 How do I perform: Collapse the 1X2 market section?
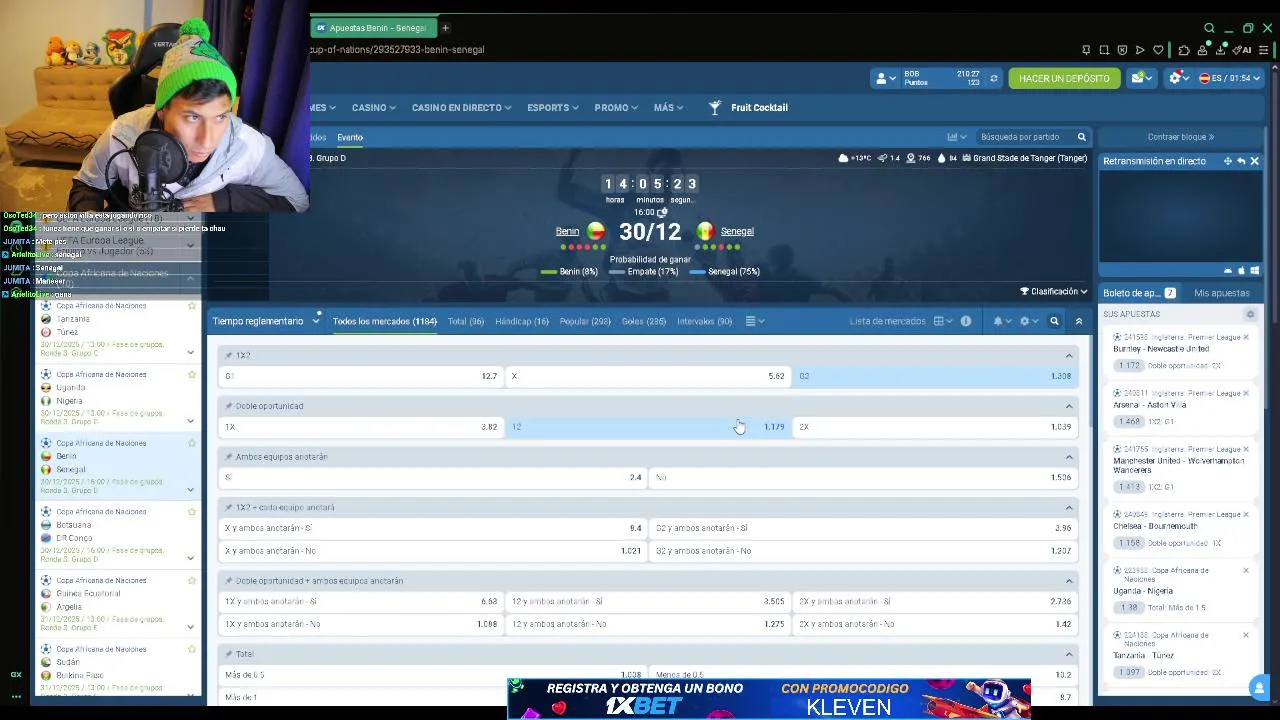coord(1069,355)
